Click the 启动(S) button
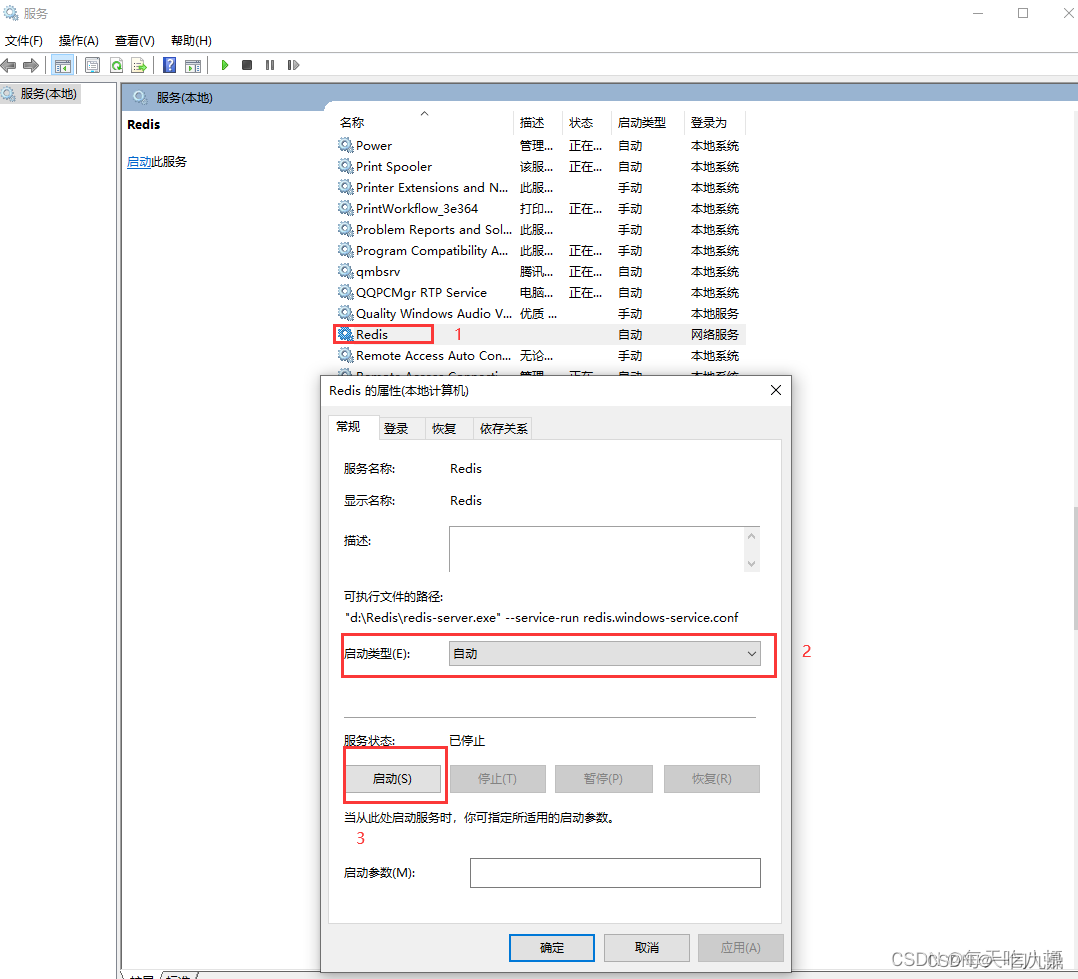This screenshot has height=979, width=1078. coord(392,779)
